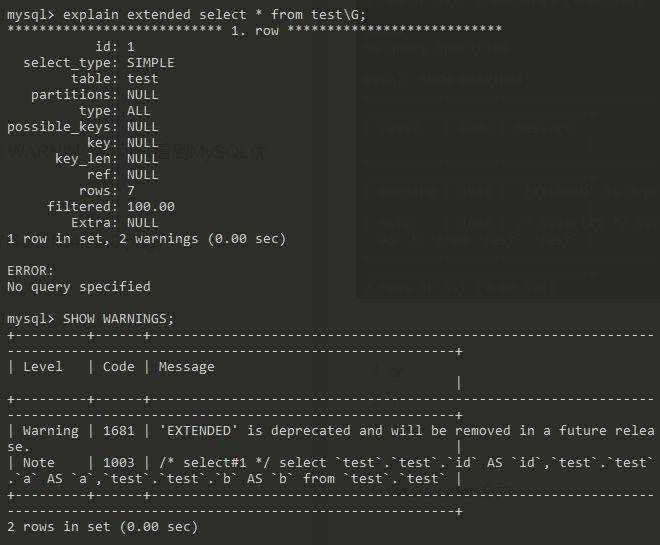Click the '2 rows in set' result line

pos(102,526)
